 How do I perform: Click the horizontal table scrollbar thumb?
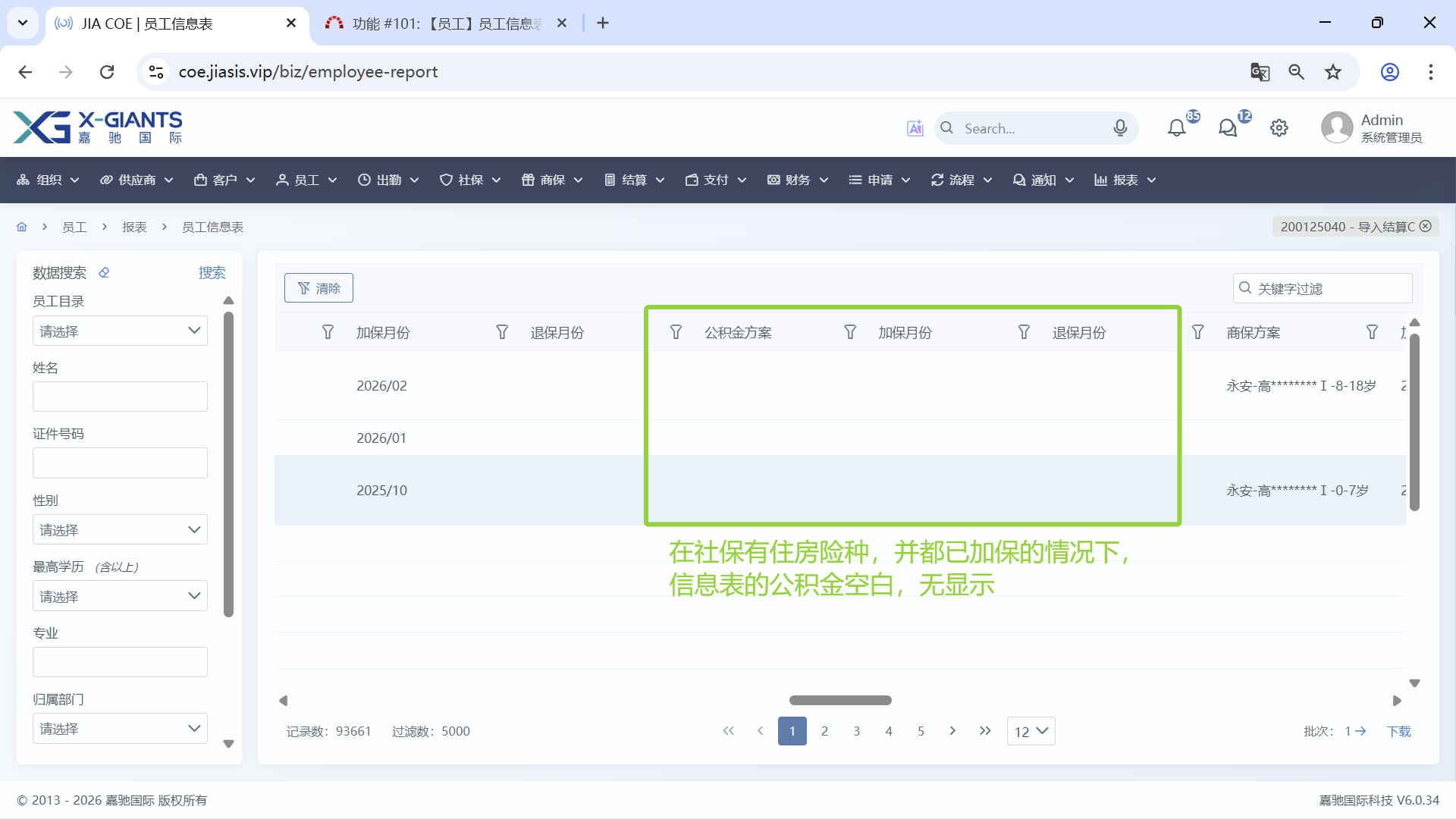pyautogui.click(x=840, y=700)
